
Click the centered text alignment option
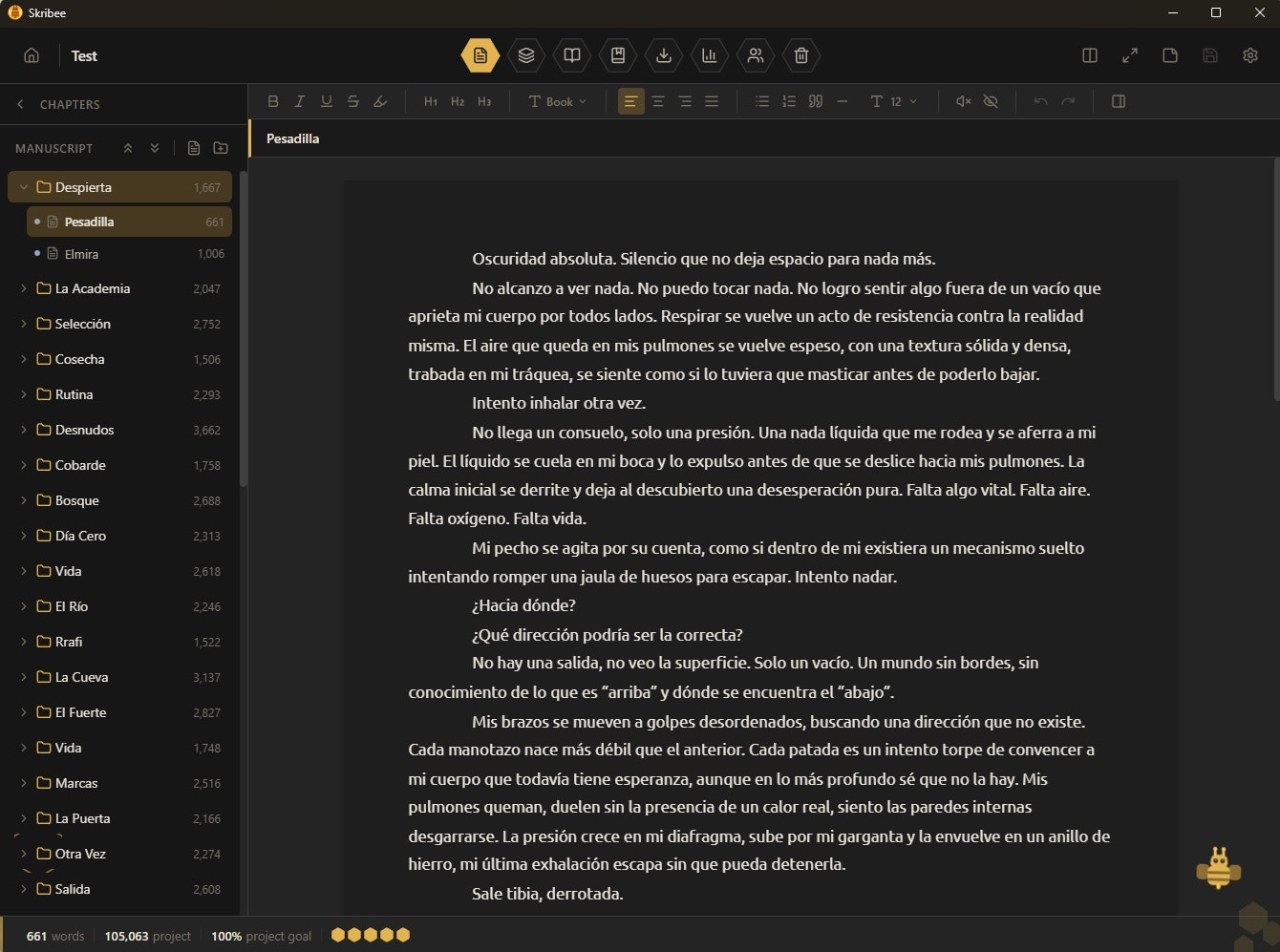[658, 101]
